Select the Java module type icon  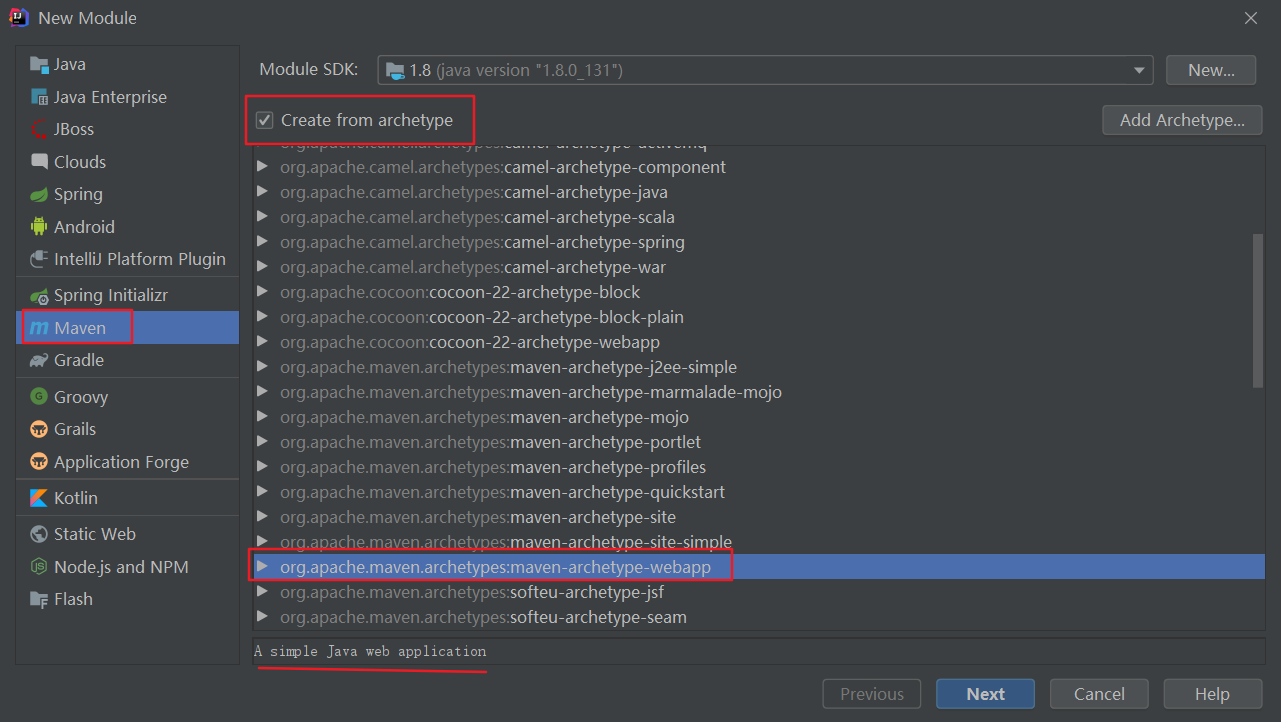click(39, 64)
